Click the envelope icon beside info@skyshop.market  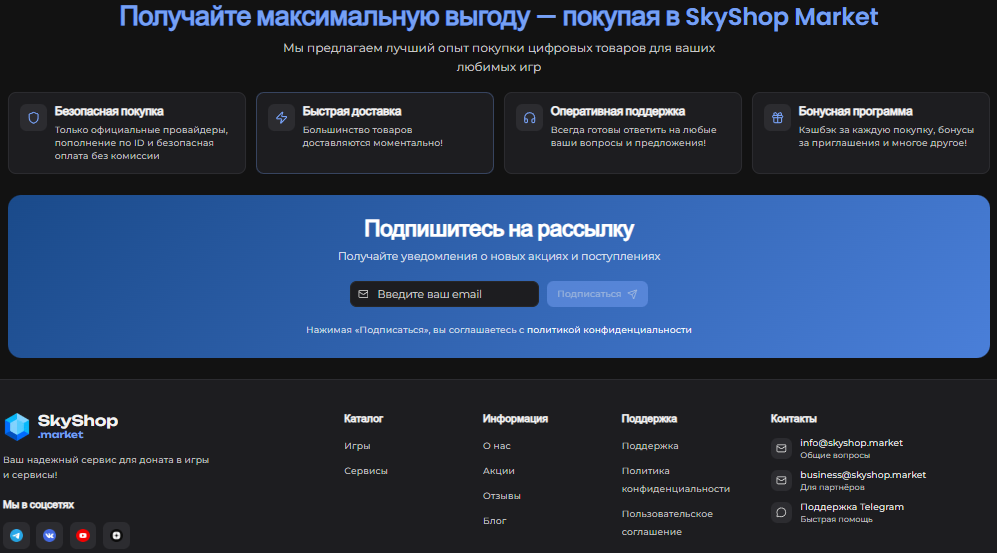tap(781, 448)
